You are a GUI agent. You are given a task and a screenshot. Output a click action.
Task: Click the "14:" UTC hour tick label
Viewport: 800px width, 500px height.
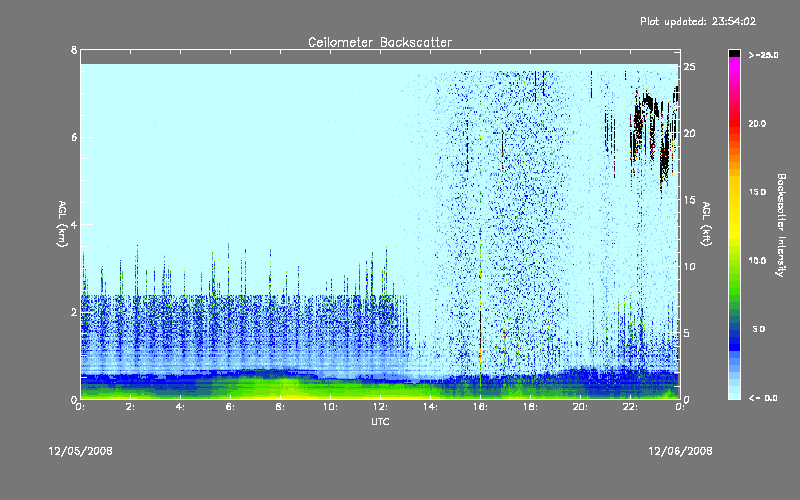pyautogui.click(x=431, y=407)
